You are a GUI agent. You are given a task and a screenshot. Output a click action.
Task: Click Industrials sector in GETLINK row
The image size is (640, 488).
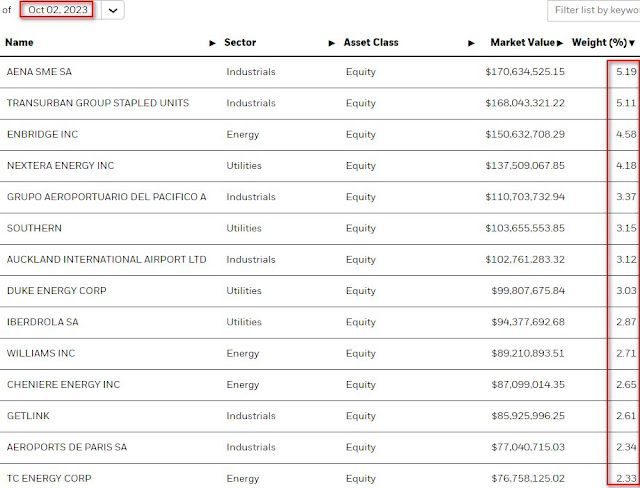[251, 416]
